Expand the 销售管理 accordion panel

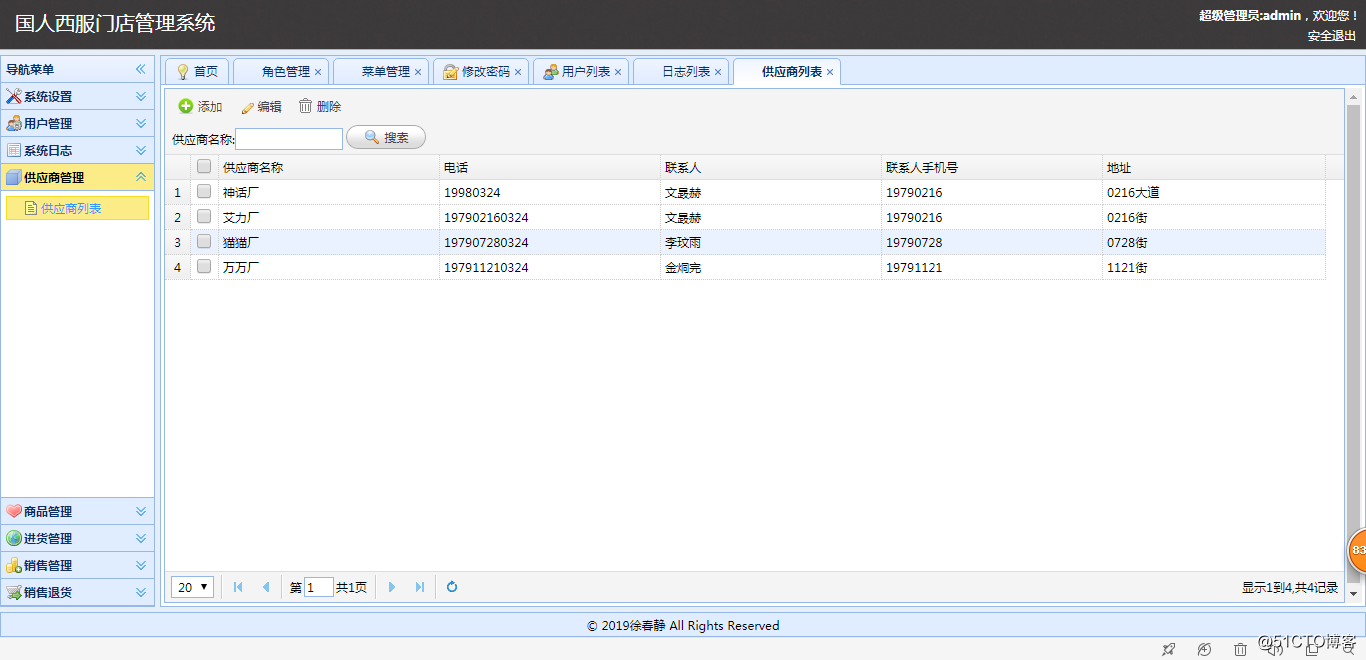click(x=141, y=566)
